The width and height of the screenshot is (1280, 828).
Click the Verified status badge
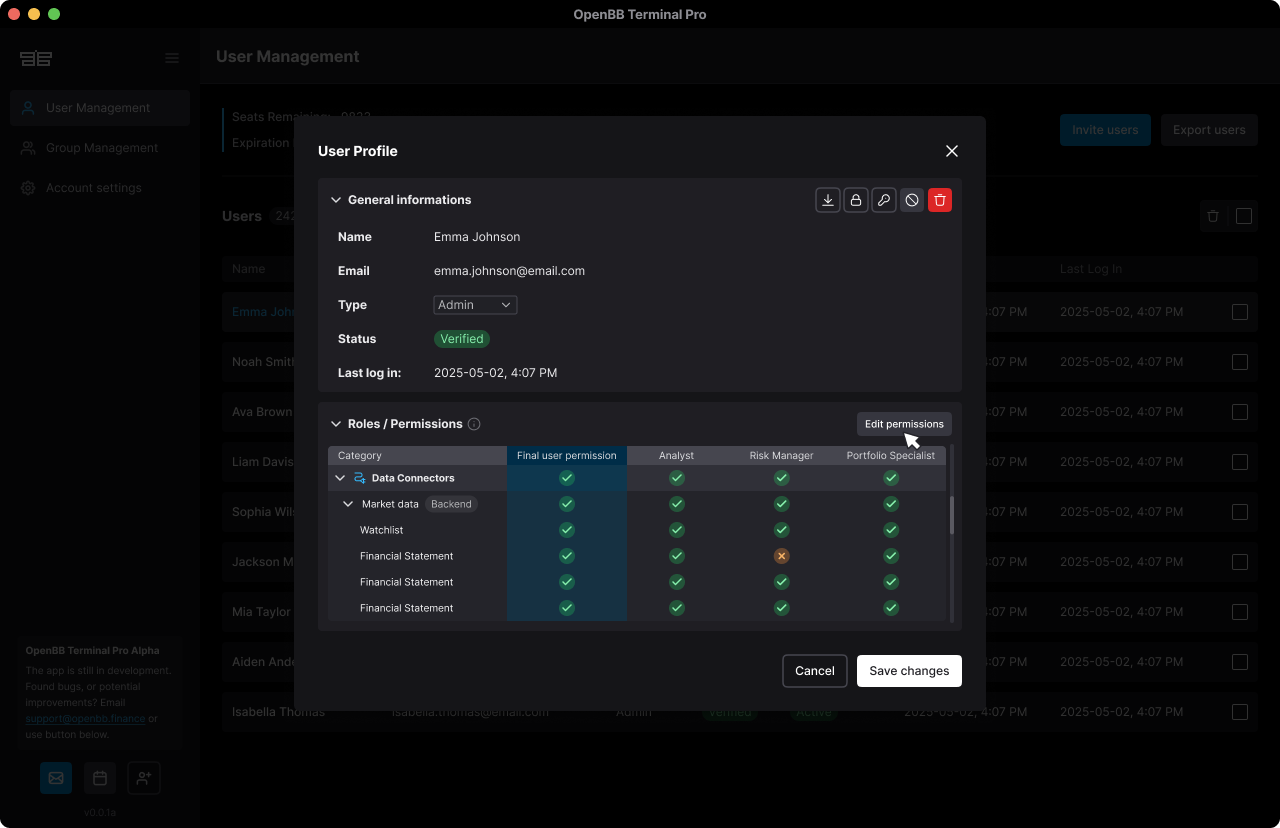[462, 339]
